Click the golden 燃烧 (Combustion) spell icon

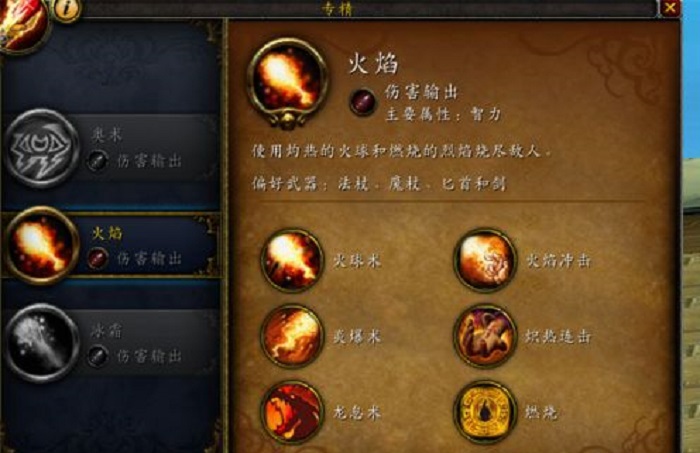click(485, 412)
